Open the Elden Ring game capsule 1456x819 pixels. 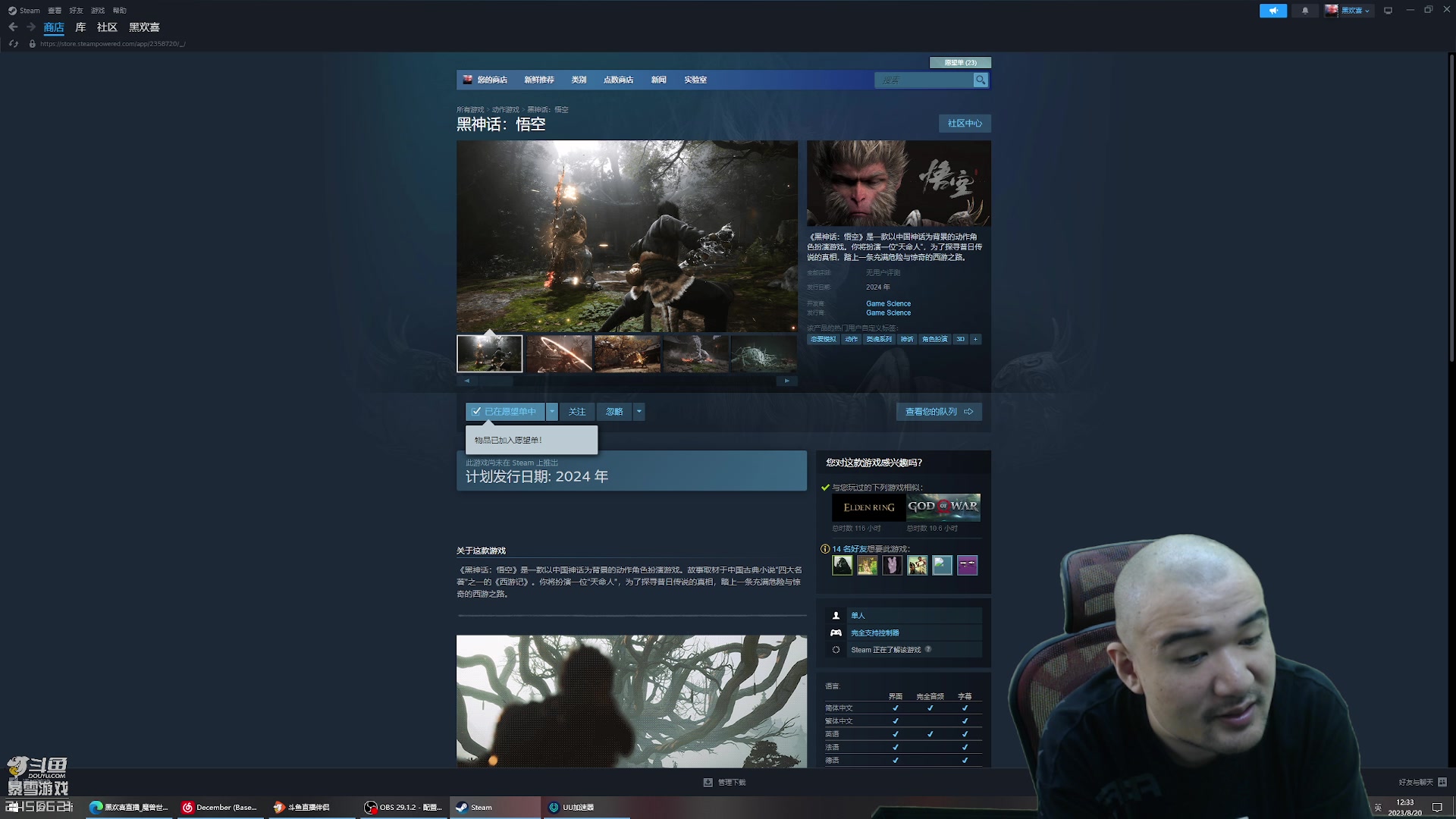pyautogui.click(x=868, y=507)
